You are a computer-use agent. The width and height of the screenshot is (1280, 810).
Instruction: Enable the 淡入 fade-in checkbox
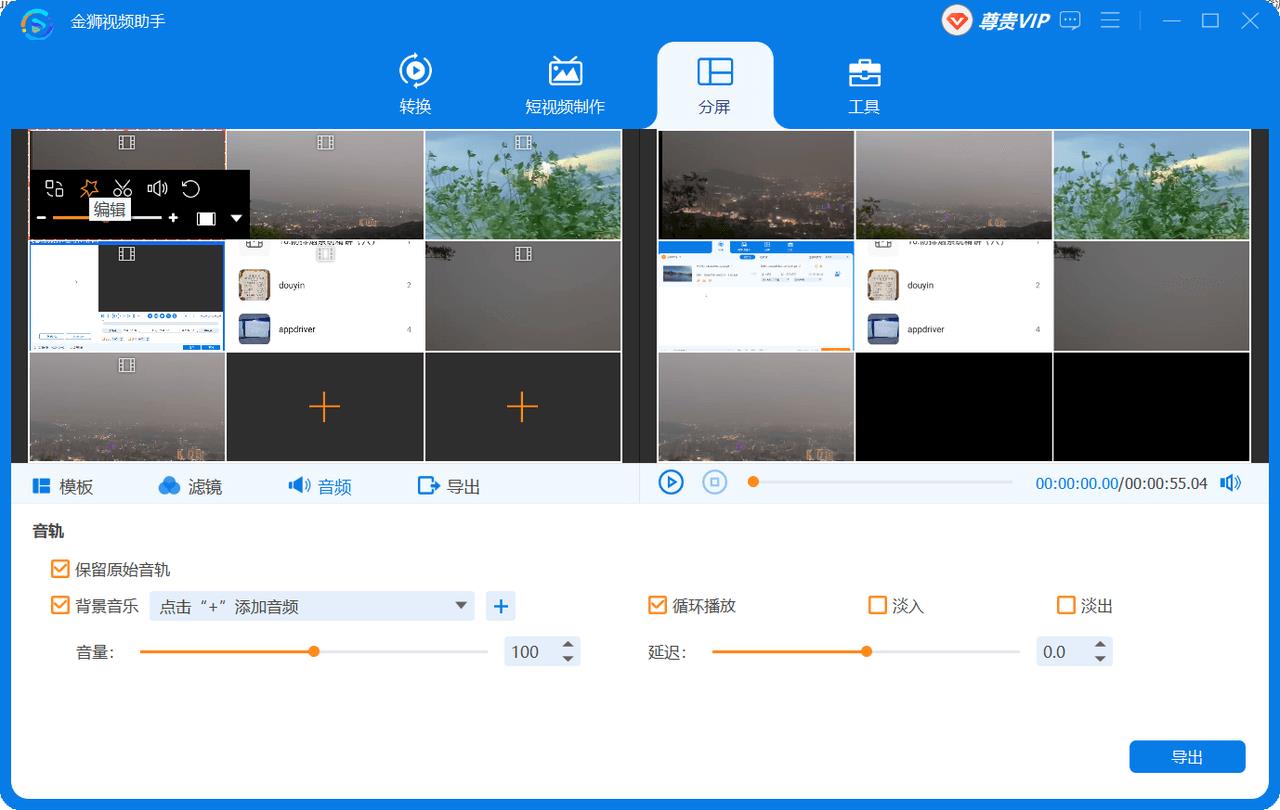pos(877,605)
